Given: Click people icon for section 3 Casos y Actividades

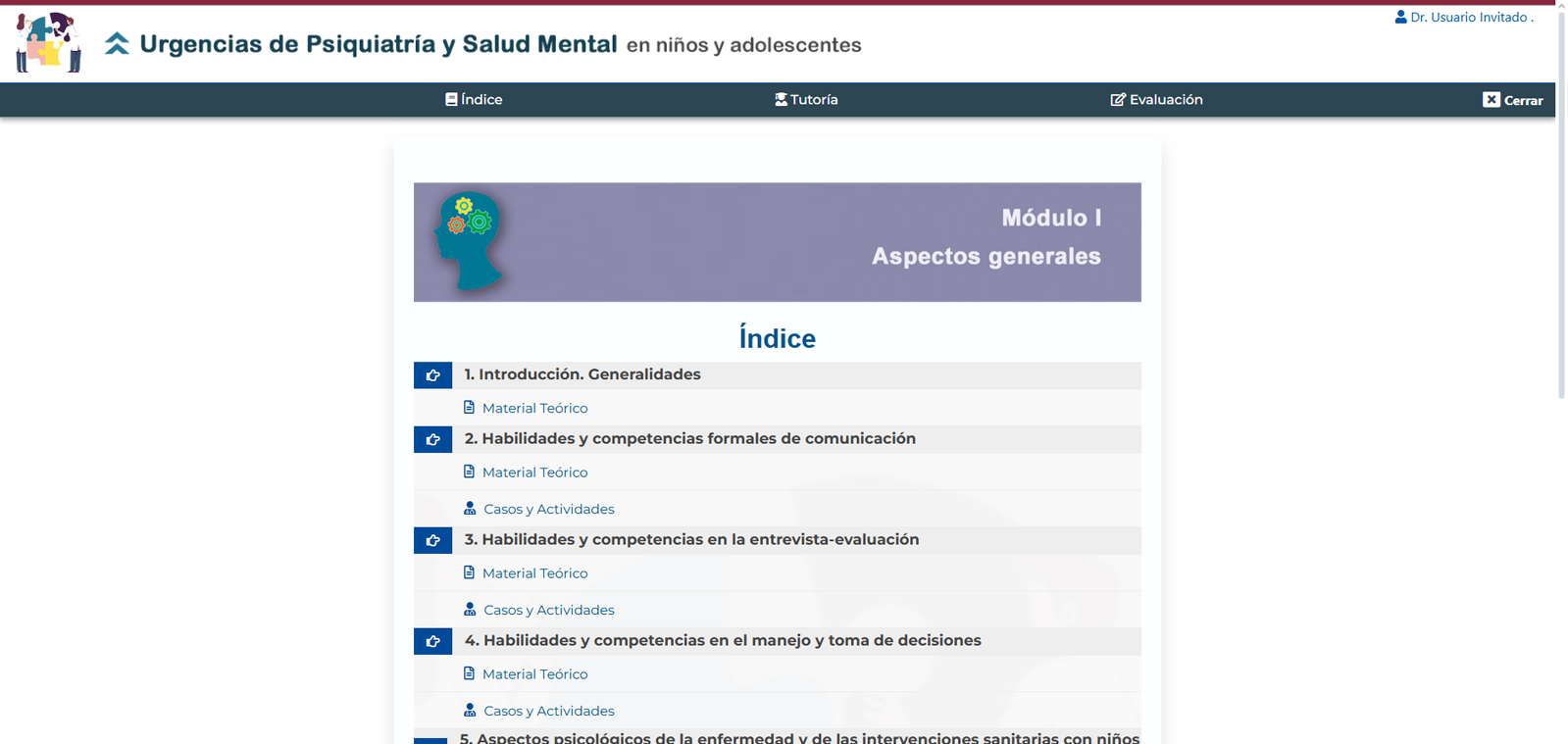Looking at the screenshot, I should pos(470,609).
